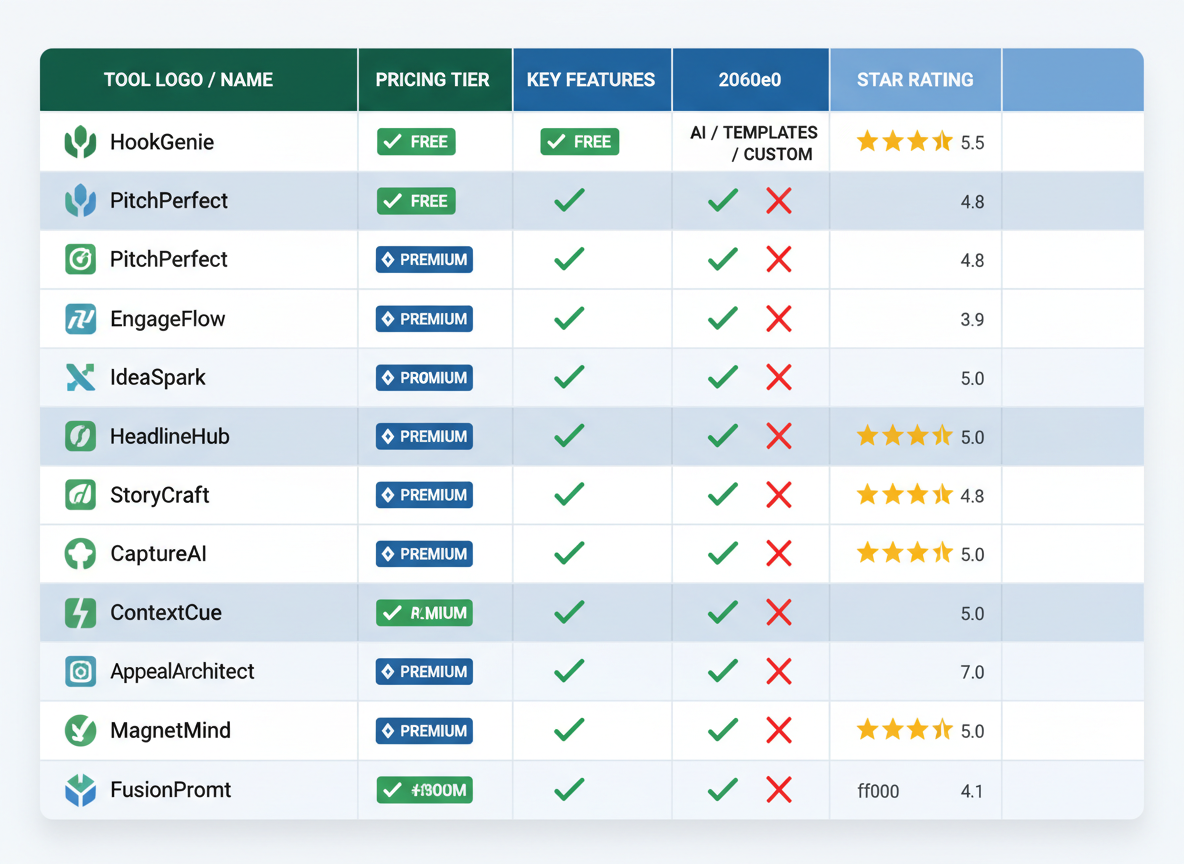Expand the AI / TEMPLATES / CUSTOM cell
Screen dimensions: 1184x864
[x=750, y=142]
